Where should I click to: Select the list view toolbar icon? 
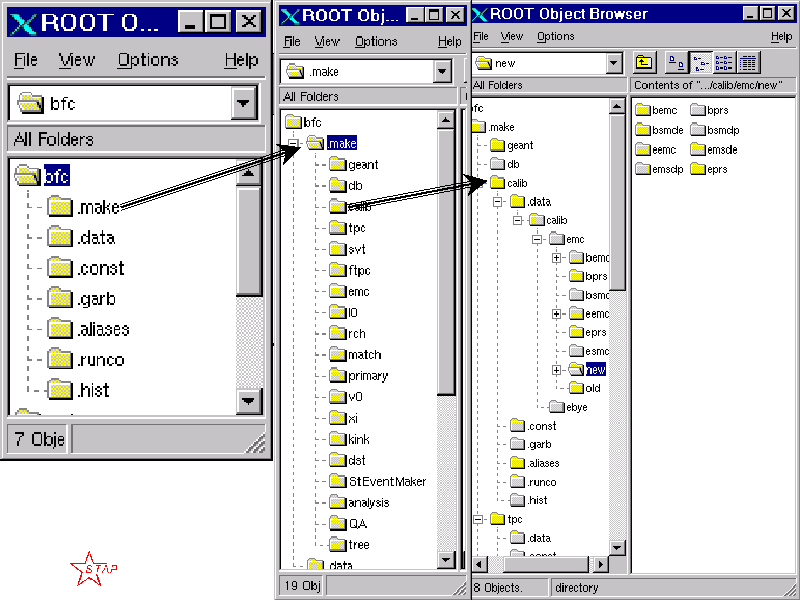click(723, 63)
